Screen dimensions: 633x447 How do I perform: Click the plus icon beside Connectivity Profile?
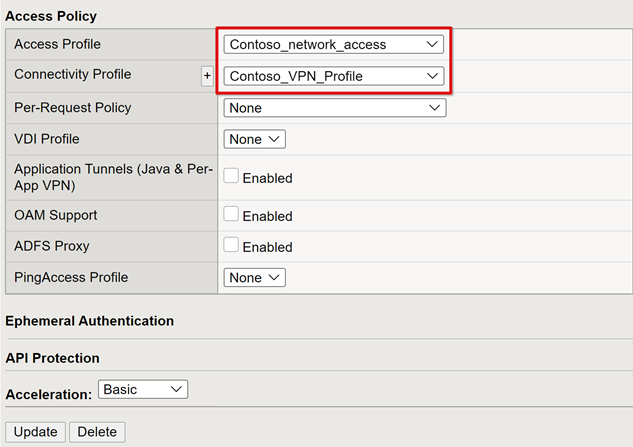208,76
